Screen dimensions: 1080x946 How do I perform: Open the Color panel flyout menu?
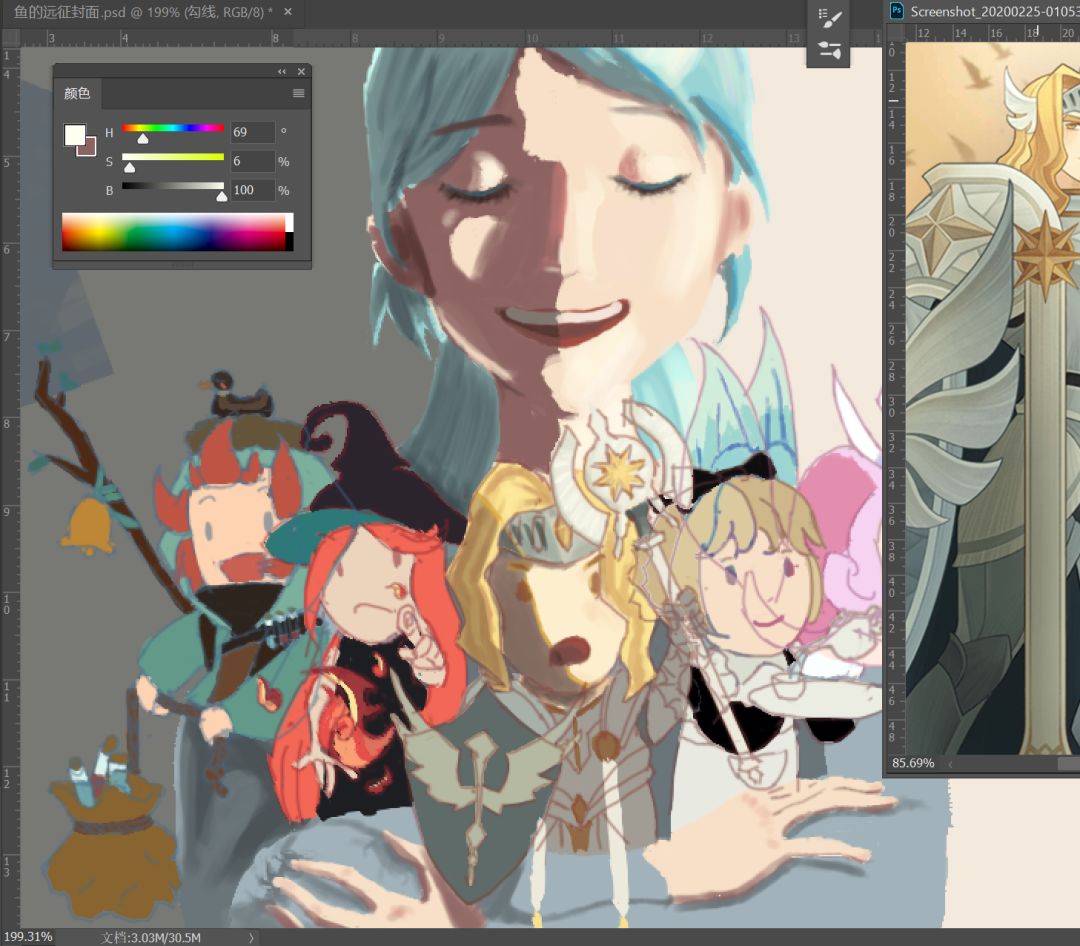(x=298, y=93)
